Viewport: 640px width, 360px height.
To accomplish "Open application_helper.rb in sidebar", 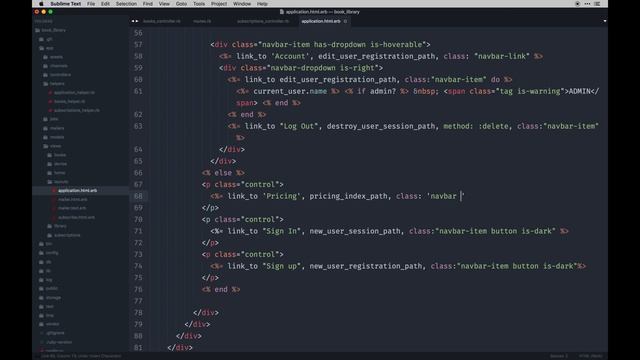I will coord(74,93).
